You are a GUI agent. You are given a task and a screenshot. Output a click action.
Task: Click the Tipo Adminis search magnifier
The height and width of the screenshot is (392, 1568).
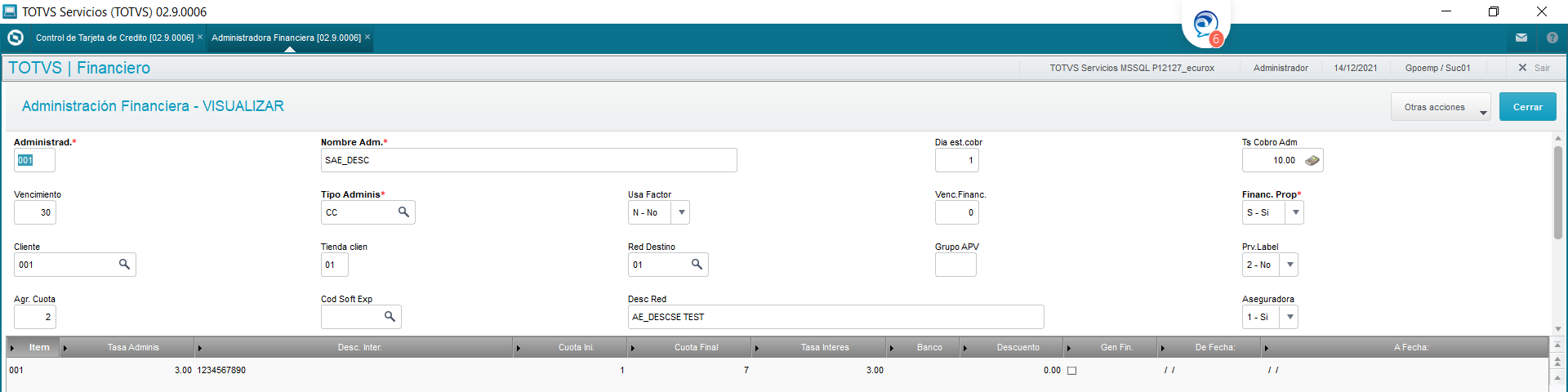[x=403, y=212]
